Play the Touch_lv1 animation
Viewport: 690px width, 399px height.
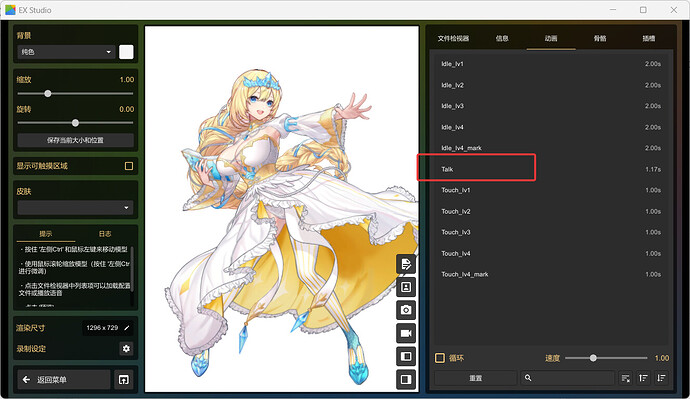pyautogui.click(x=551, y=190)
